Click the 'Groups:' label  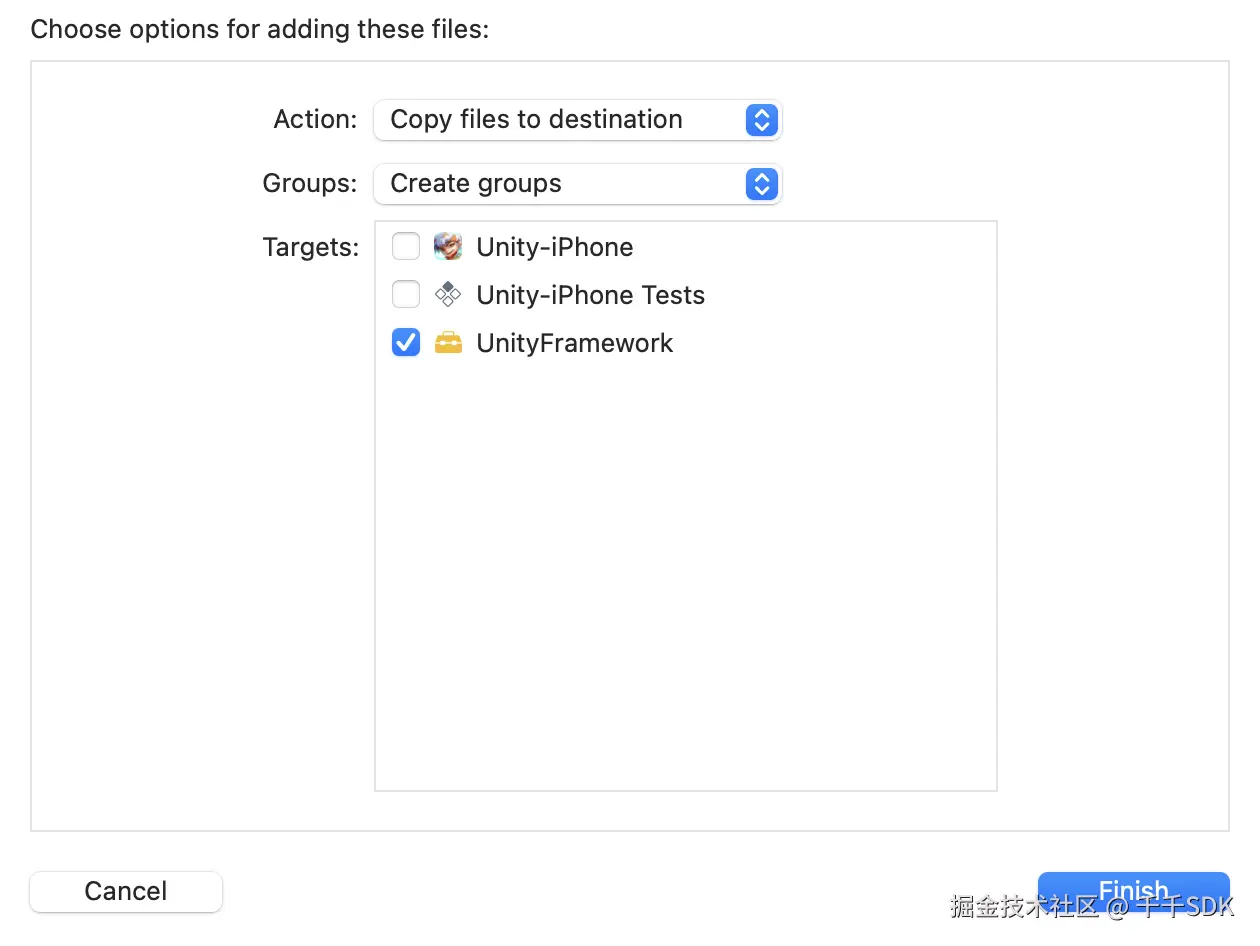click(x=309, y=184)
